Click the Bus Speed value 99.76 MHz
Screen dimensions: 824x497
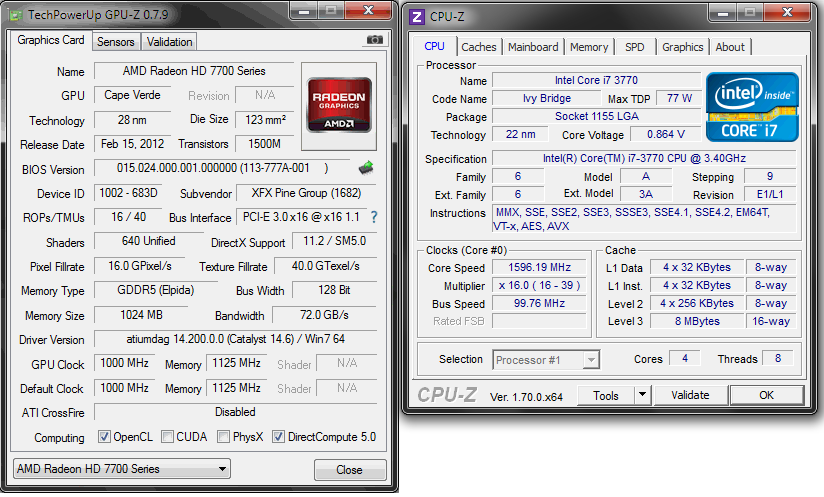pos(539,303)
